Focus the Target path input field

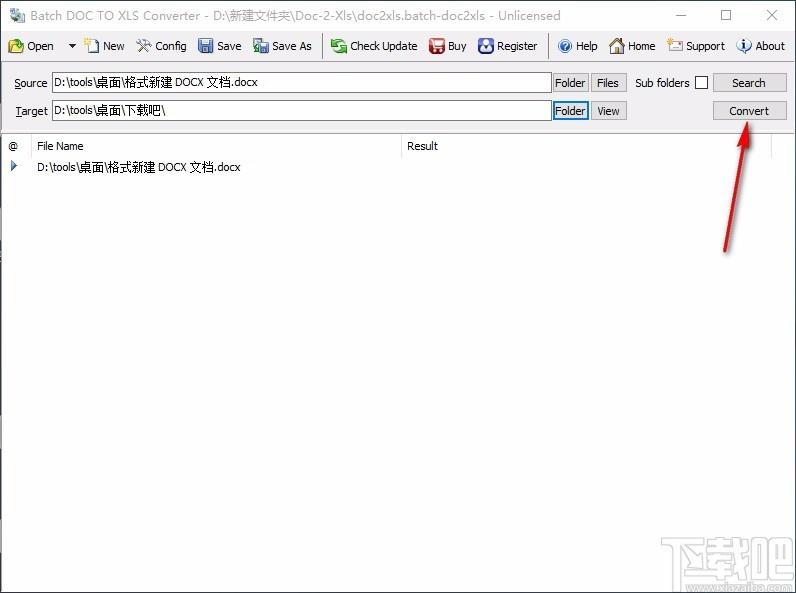[302, 111]
